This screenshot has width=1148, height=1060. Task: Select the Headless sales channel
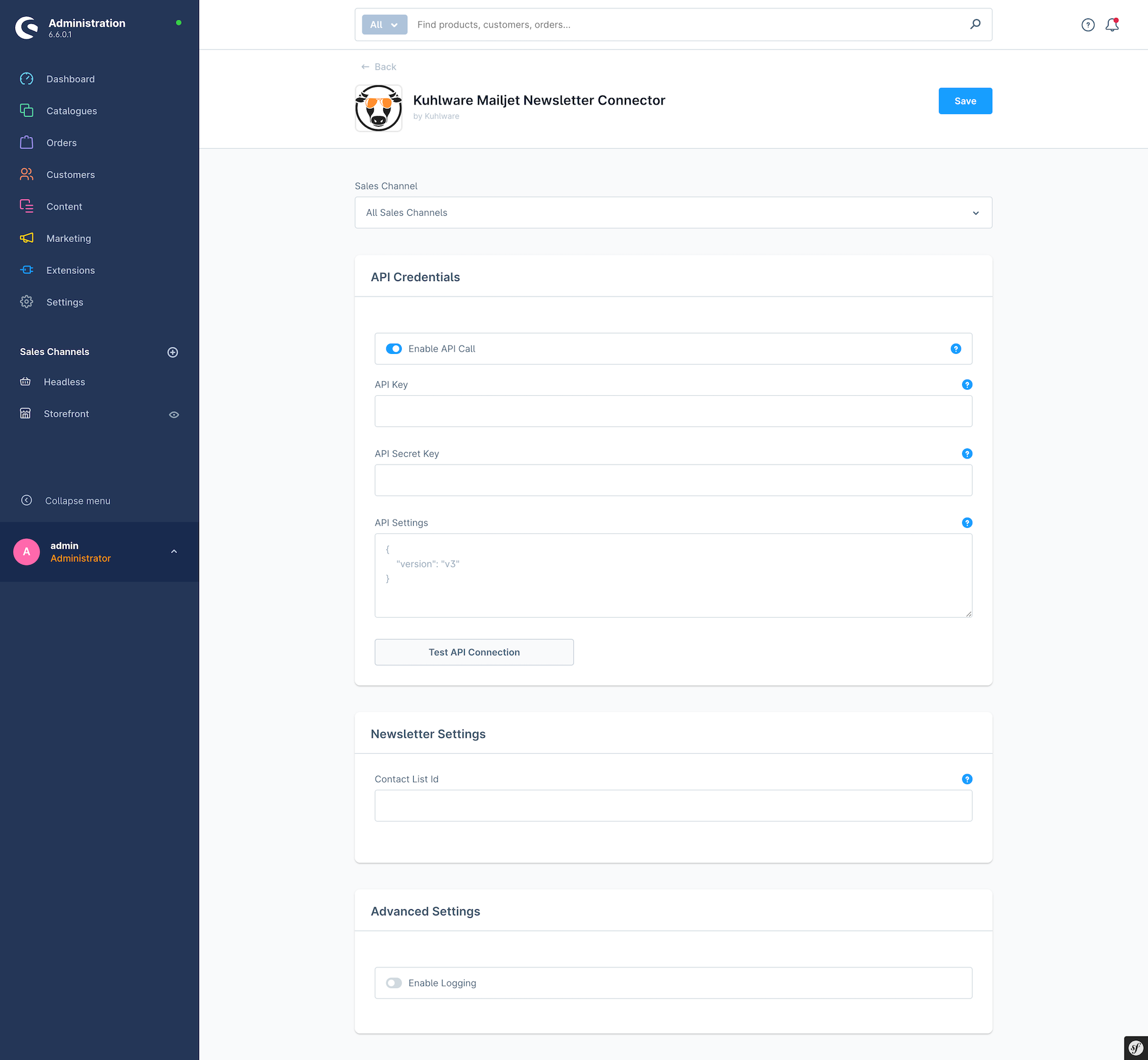tap(64, 381)
